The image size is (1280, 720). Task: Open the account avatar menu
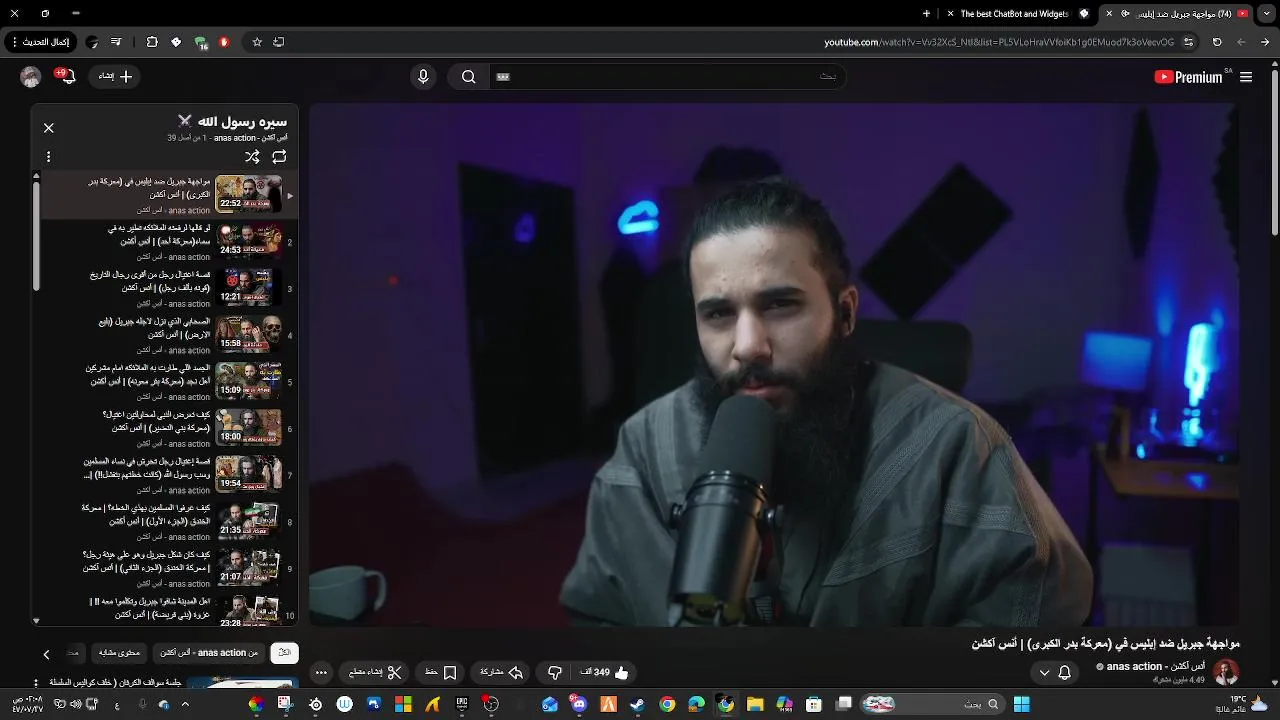(30, 77)
